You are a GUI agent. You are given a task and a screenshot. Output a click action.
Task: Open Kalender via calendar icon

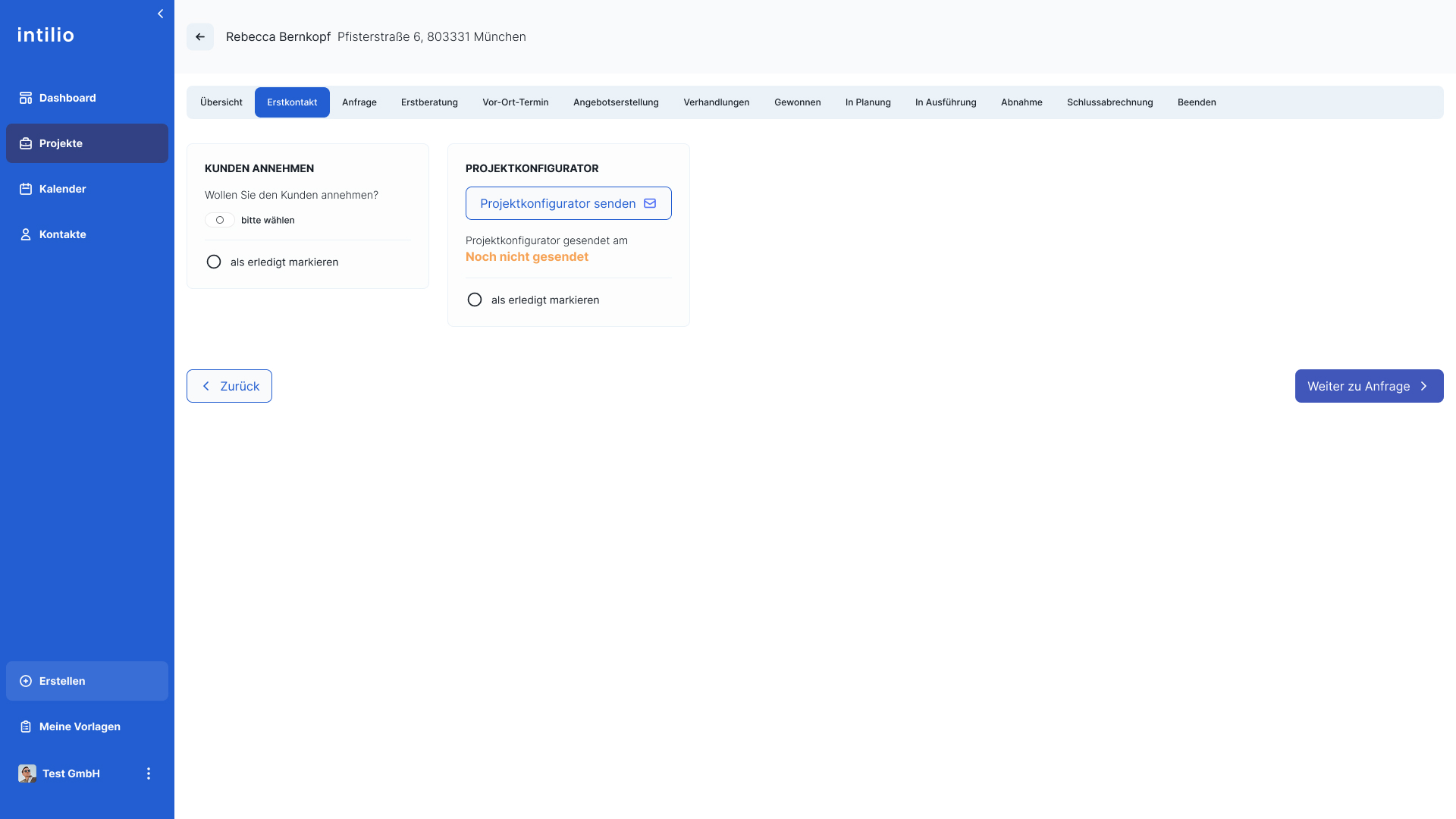(26, 189)
